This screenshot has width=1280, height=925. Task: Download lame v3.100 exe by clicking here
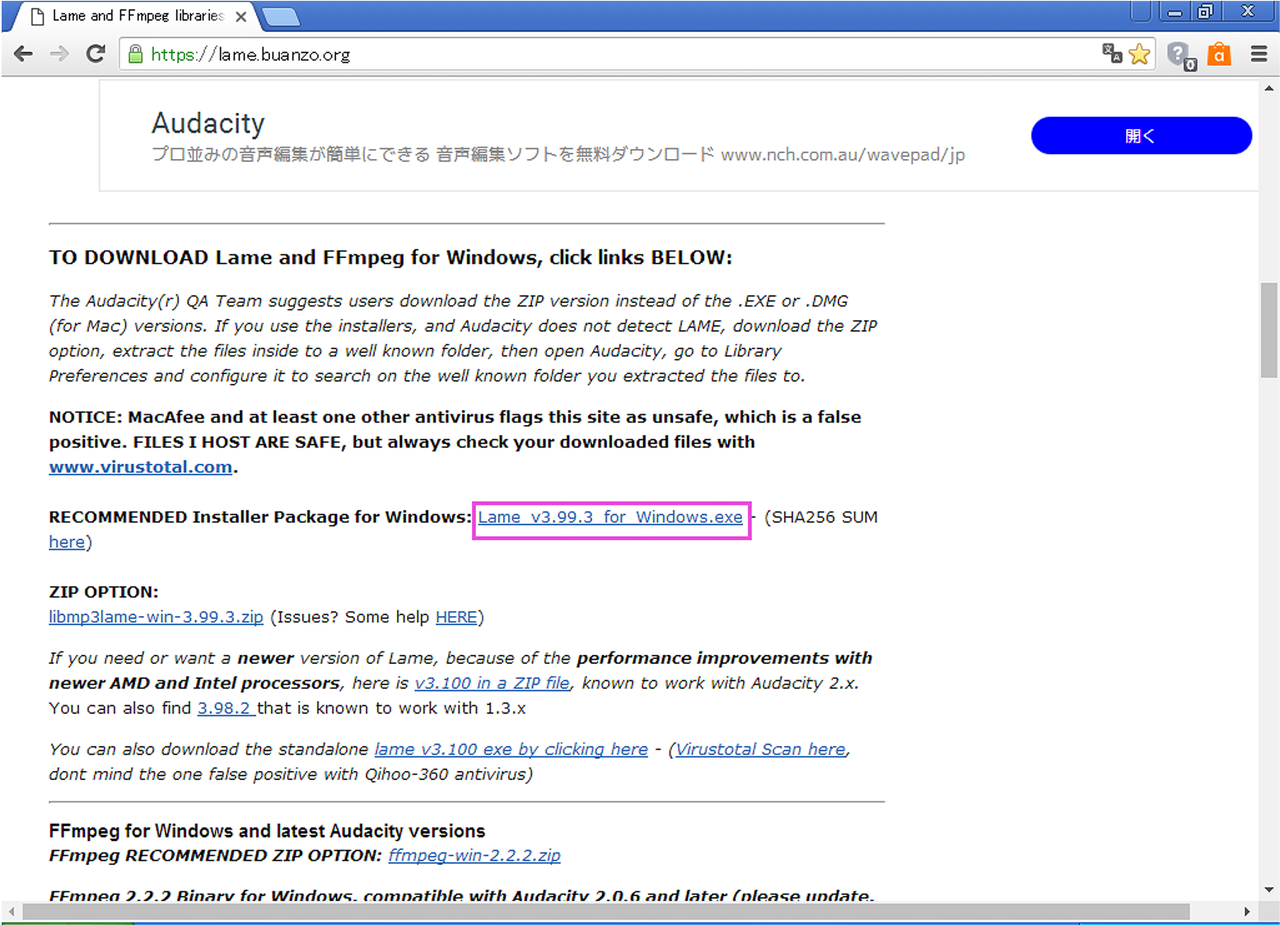(511, 749)
